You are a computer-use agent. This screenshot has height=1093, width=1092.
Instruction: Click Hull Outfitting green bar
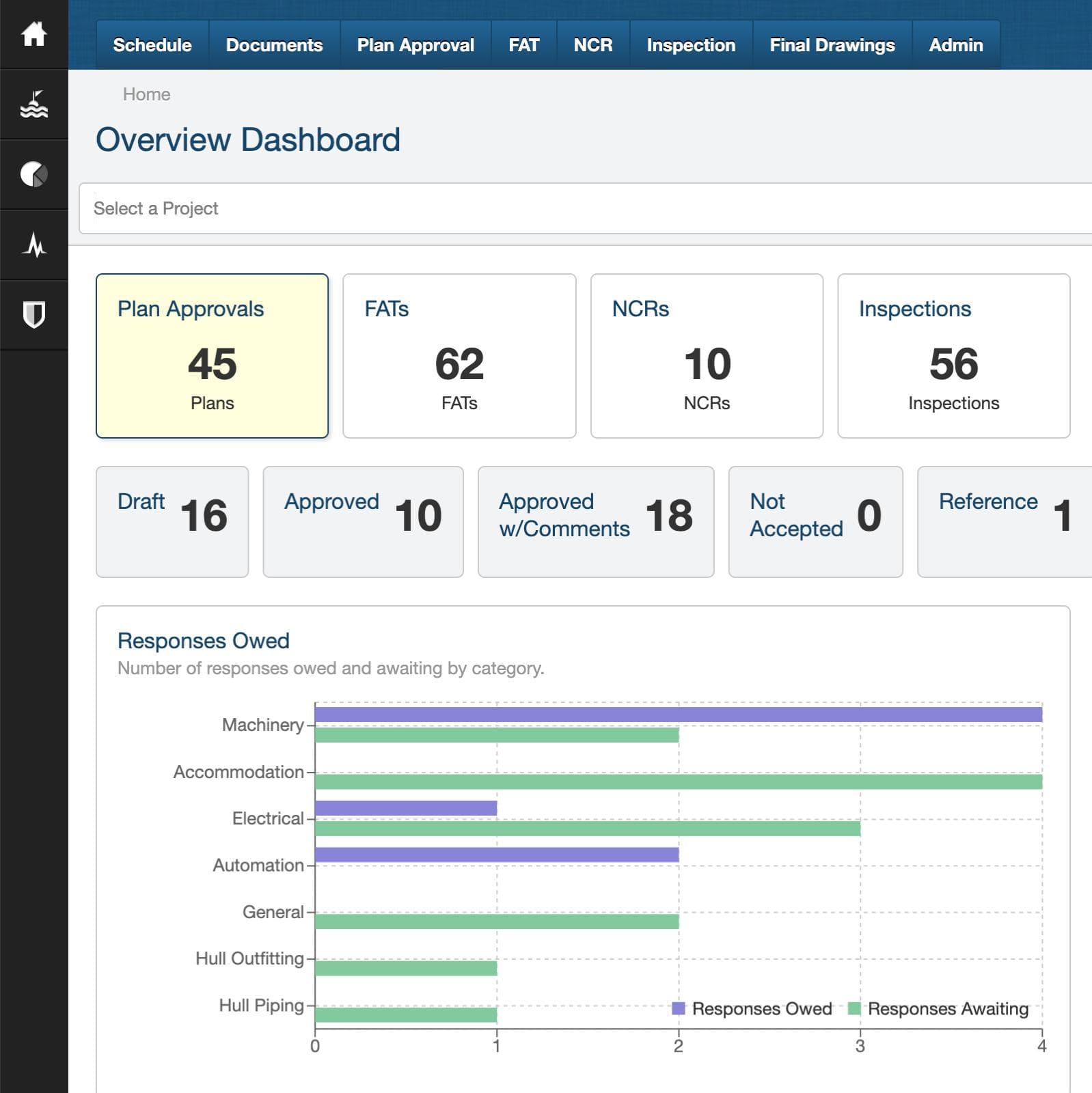(x=406, y=968)
